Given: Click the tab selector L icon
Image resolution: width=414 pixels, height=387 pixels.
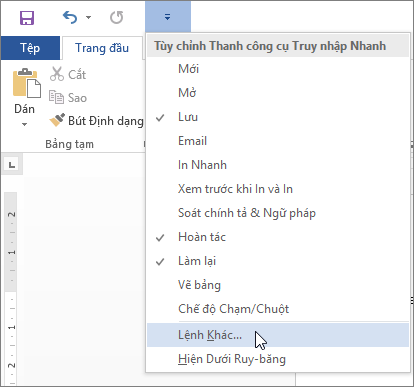Looking at the screenshot, I should pyautogui.click(x=12, y=164).
